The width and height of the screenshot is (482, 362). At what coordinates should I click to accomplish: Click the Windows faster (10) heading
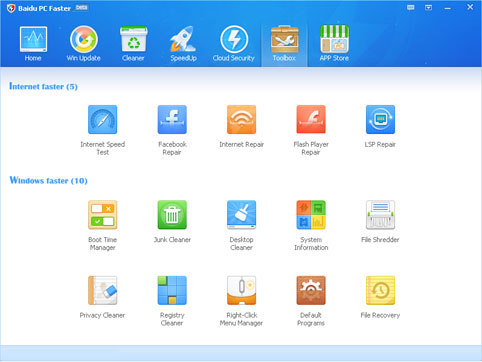[x=49, y=181]
